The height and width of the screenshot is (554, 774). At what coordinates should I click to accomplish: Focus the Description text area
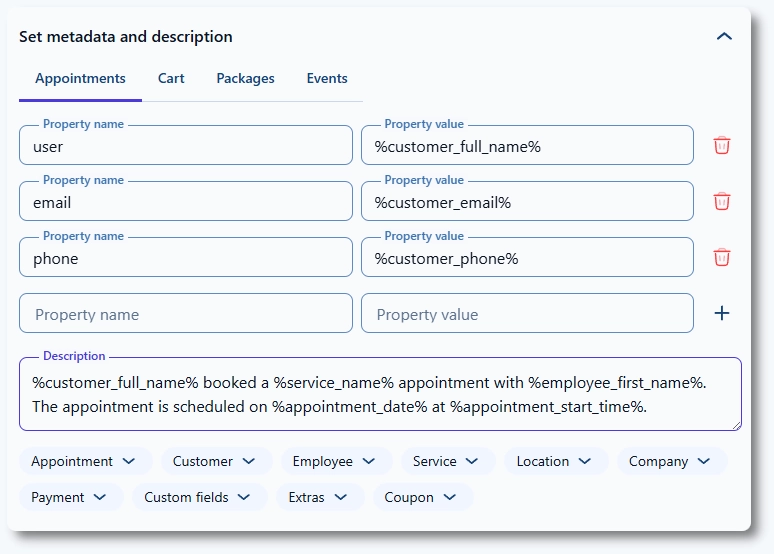click(380, 394)
